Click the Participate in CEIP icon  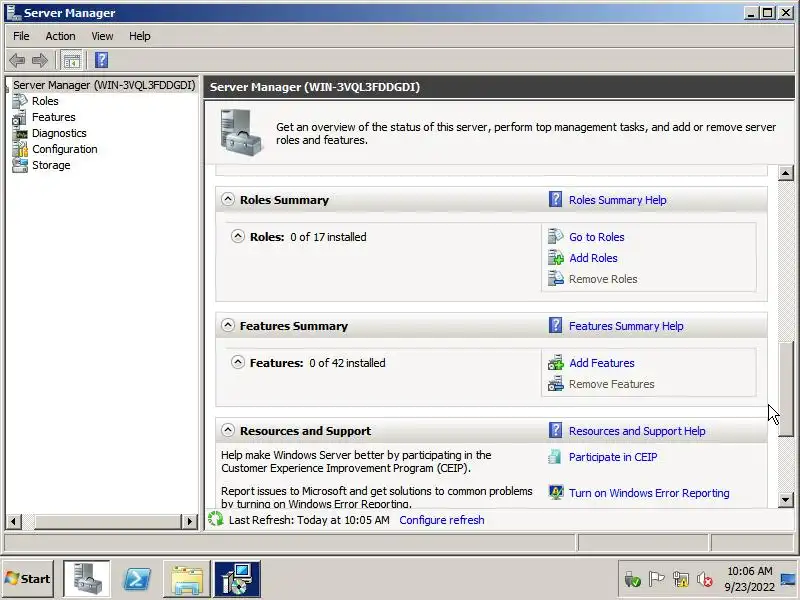click(555, 457)
